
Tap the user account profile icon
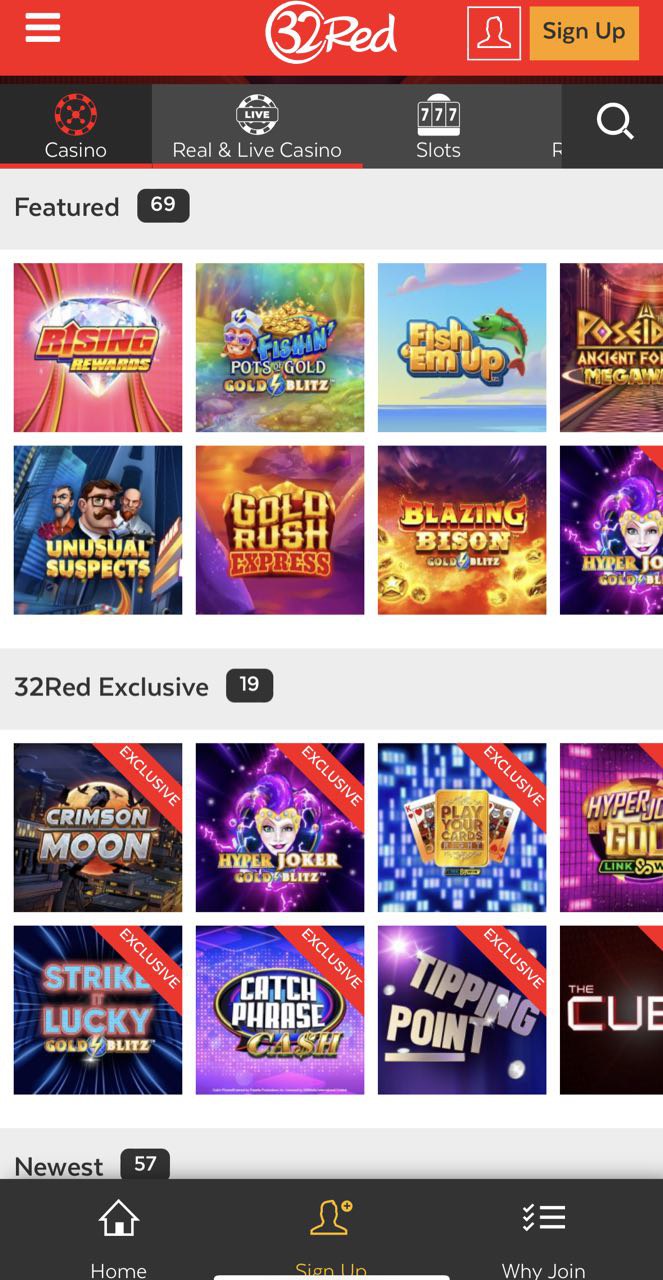coord(493,33)
